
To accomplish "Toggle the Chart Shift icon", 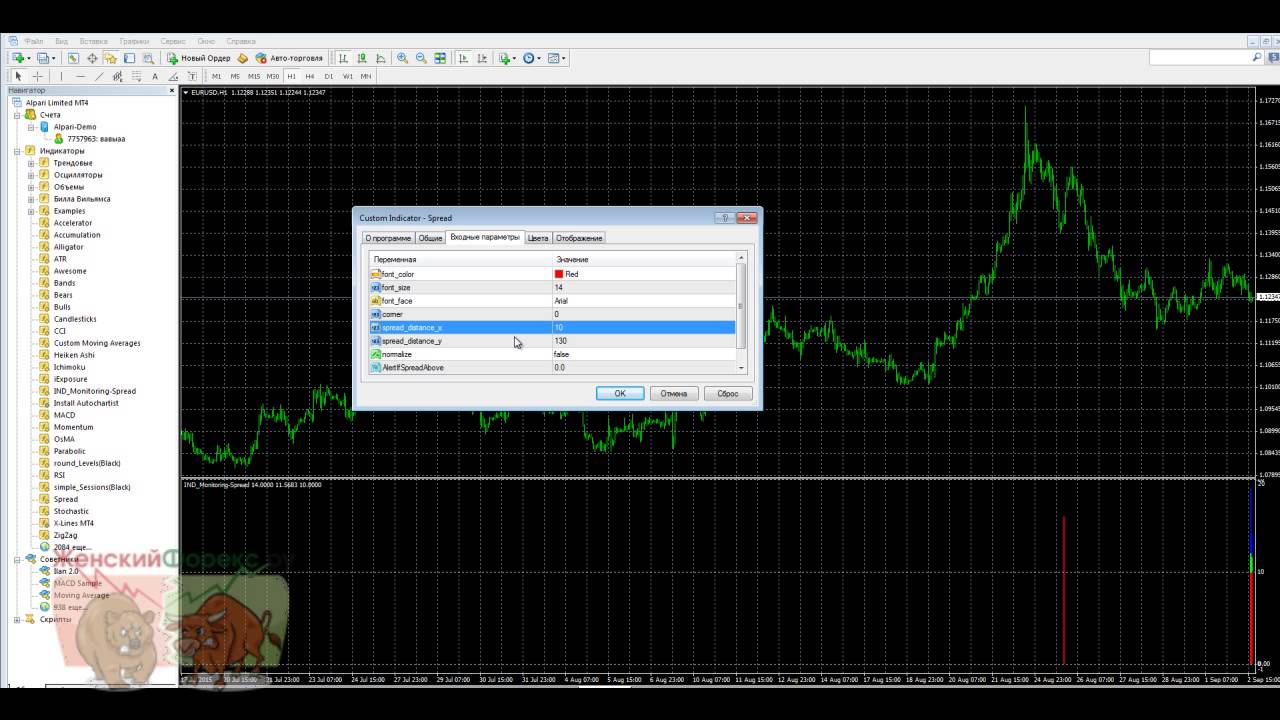I will (x=482, y=58).
